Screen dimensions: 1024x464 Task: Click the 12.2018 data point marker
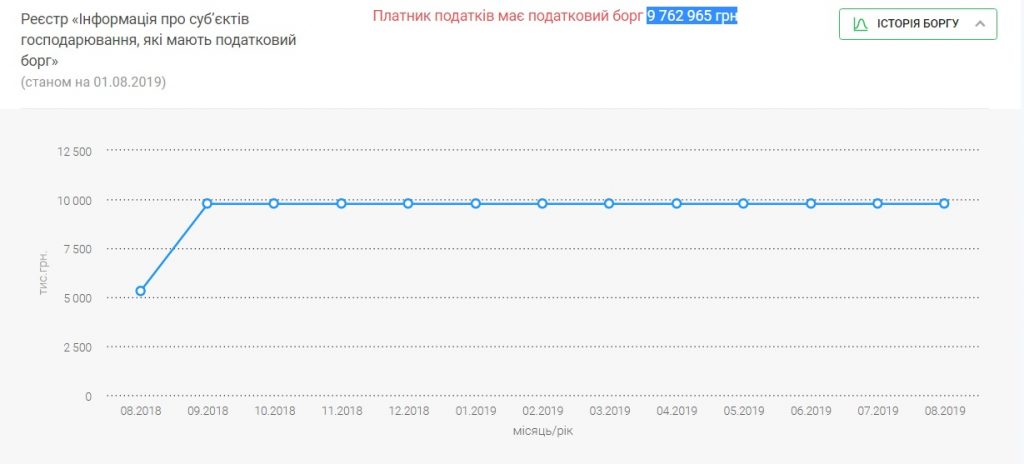(408, 203)
